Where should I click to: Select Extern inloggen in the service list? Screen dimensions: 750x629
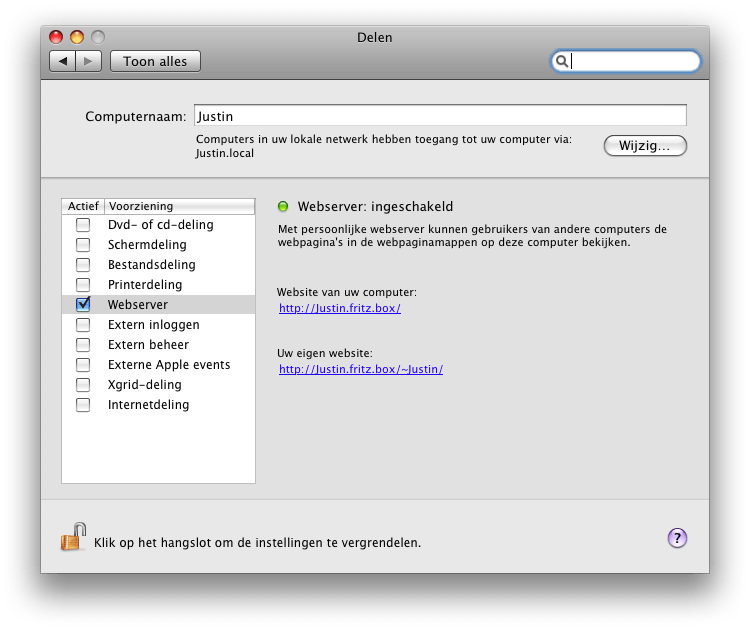(153, 325)
